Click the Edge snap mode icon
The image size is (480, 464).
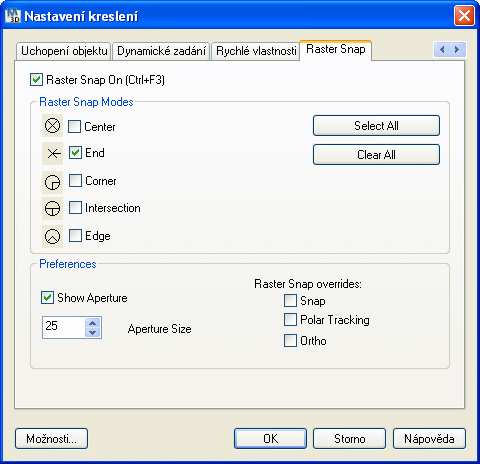tap(52, 236)
